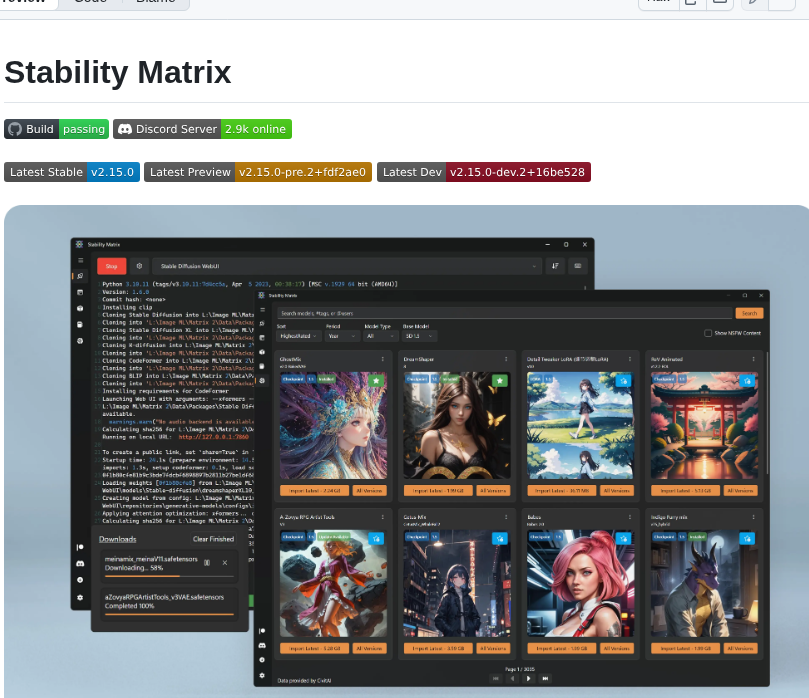This screenshot has height=698, width=809.
Task: Click the Discord icon in the model browser sidebar
Action: point(262,645)
